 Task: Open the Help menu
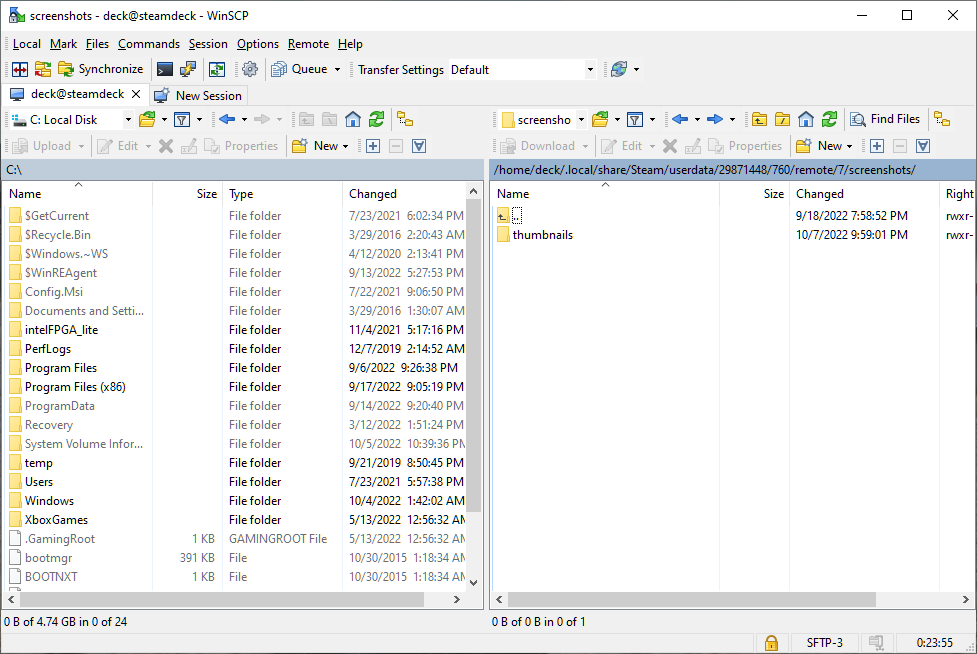coord(350,44)
